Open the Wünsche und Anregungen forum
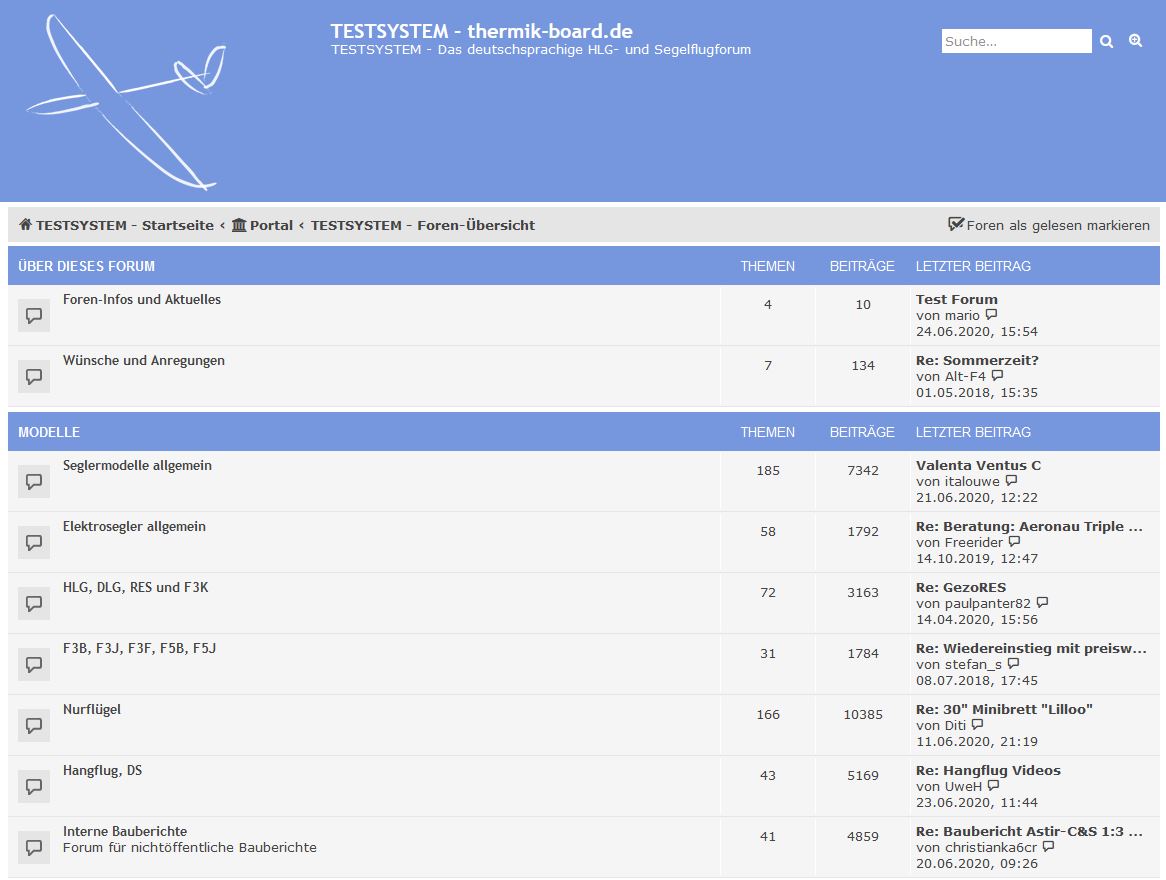1166x880 pixels. click(x=143, y=360)
